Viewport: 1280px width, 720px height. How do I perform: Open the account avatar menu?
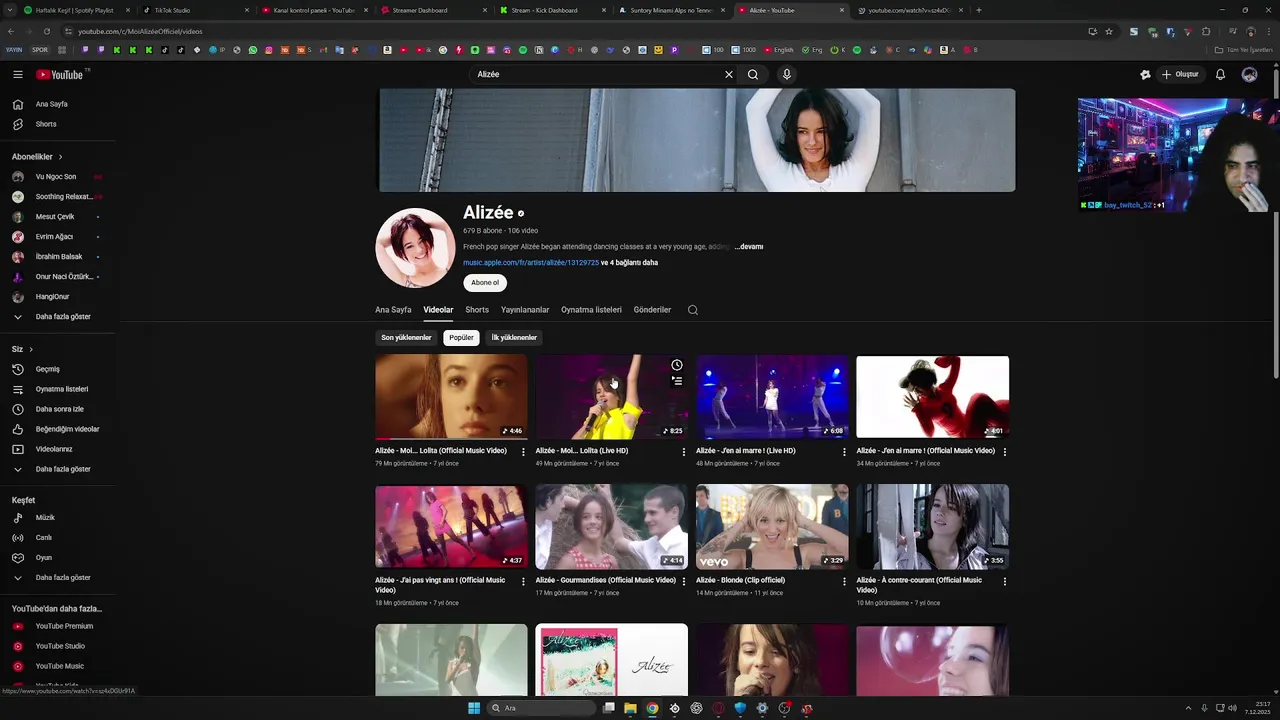tap(1249, 74)
